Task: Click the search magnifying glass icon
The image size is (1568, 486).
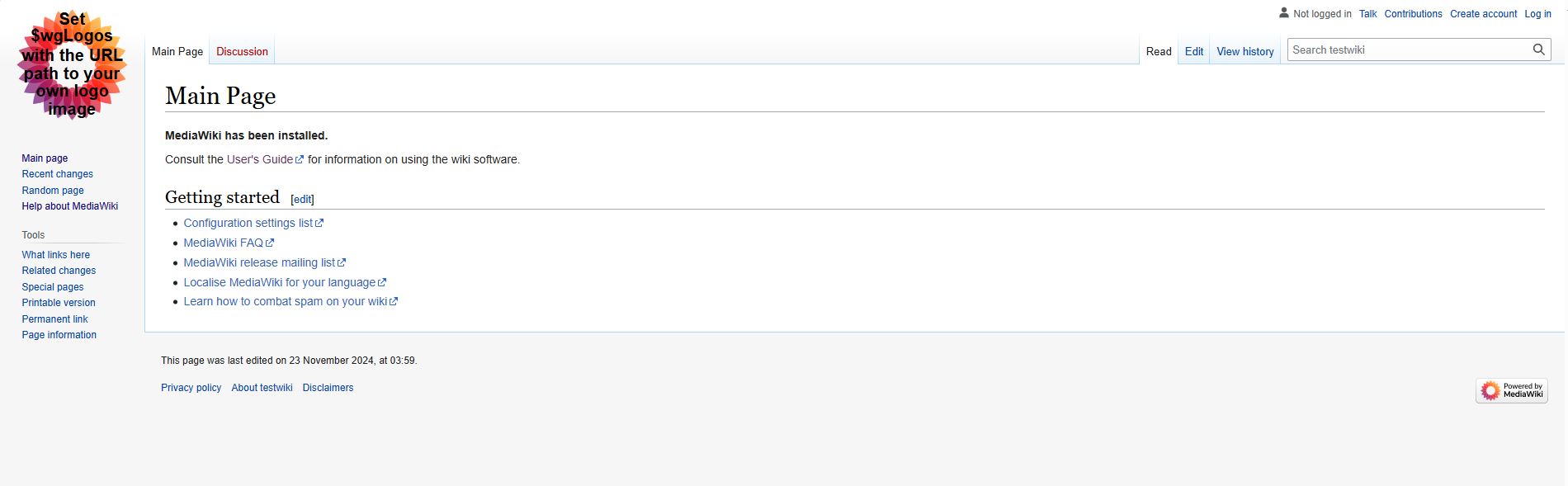Action: pos(1538,50)
